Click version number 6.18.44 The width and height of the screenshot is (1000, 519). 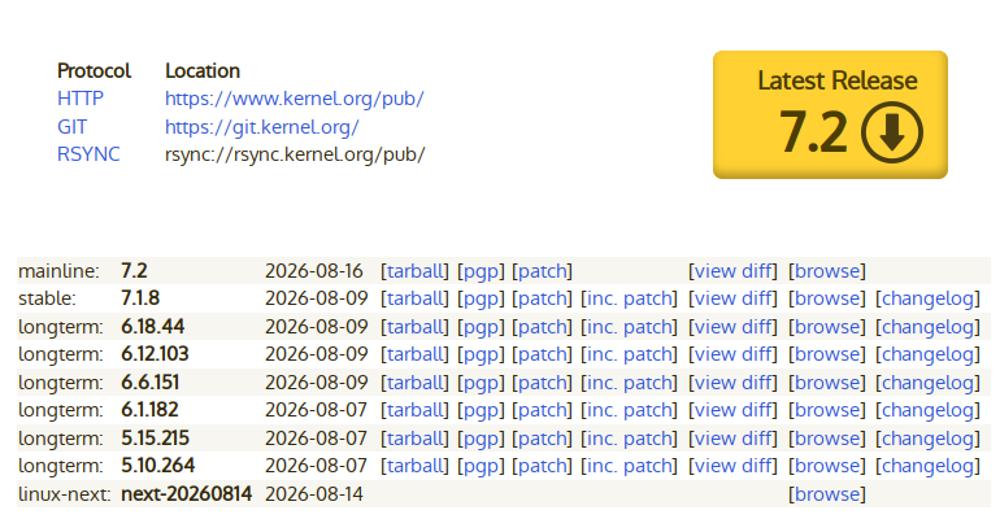point(152,326)
